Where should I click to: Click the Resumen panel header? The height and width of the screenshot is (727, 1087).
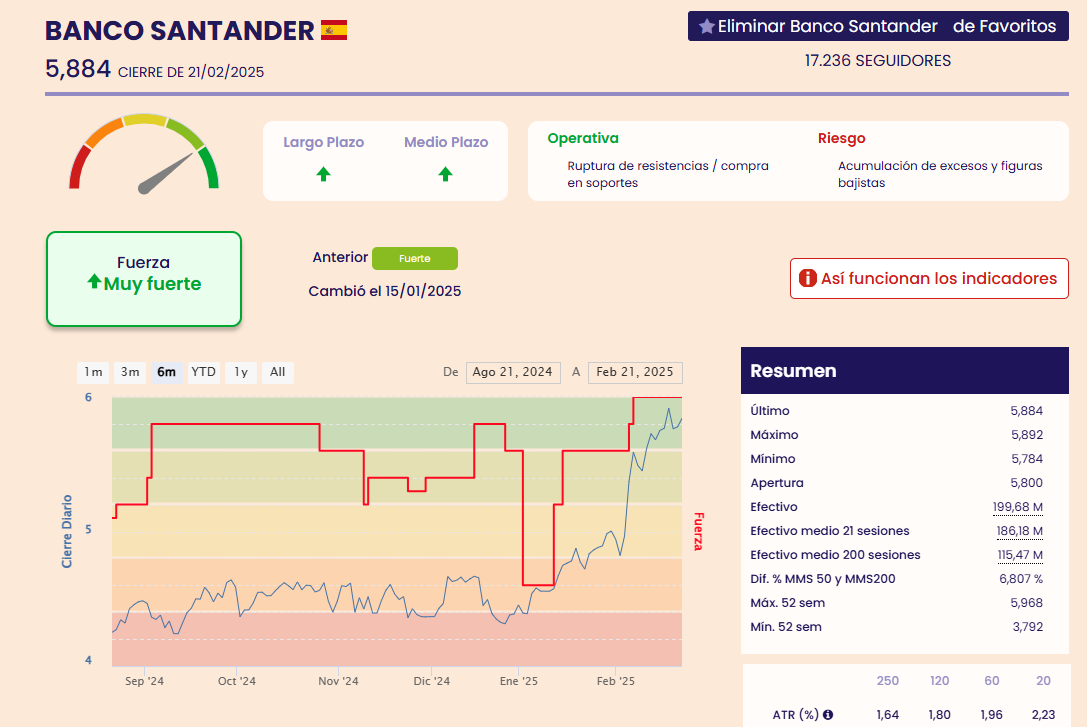(x=905, y=371)
